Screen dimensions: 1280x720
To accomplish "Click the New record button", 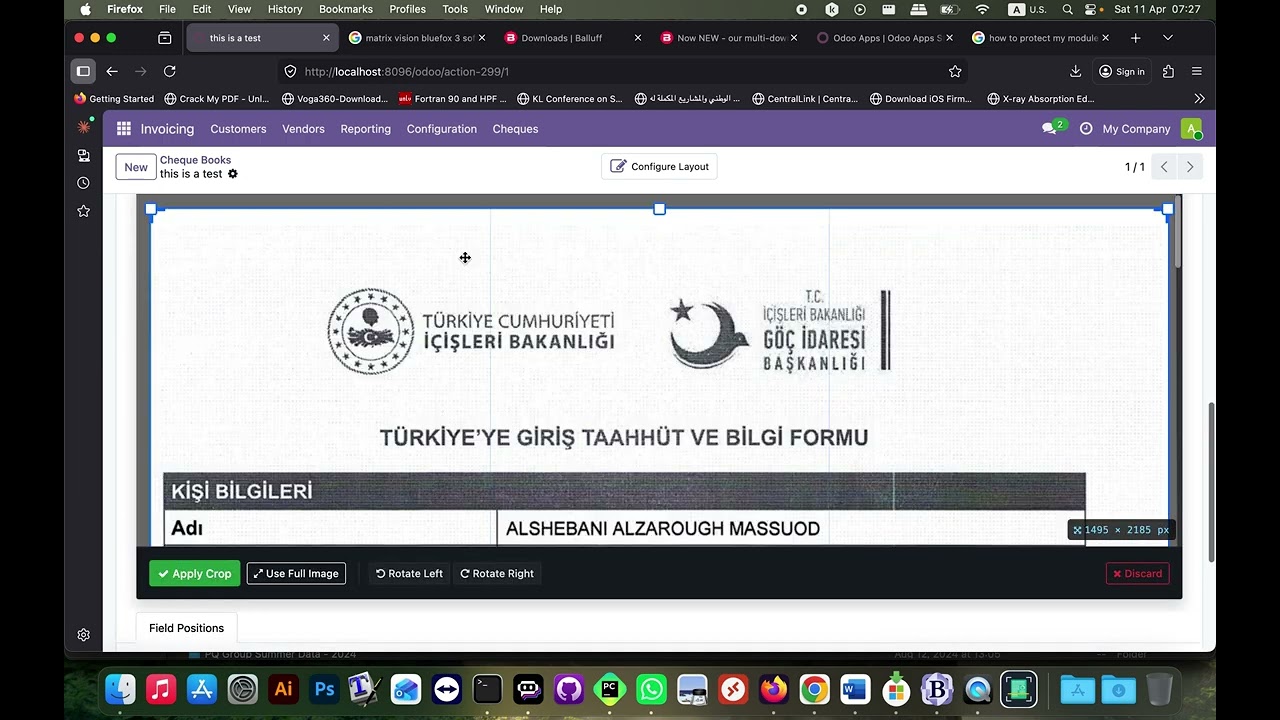I will click(x=136, y=167).
